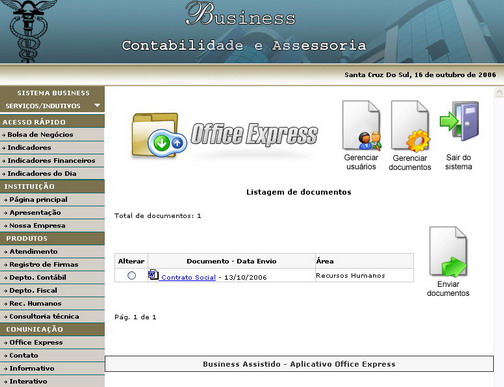The image size is (504, 387).
Task: Click the Sair do sistema door icon
Action: 459,121
